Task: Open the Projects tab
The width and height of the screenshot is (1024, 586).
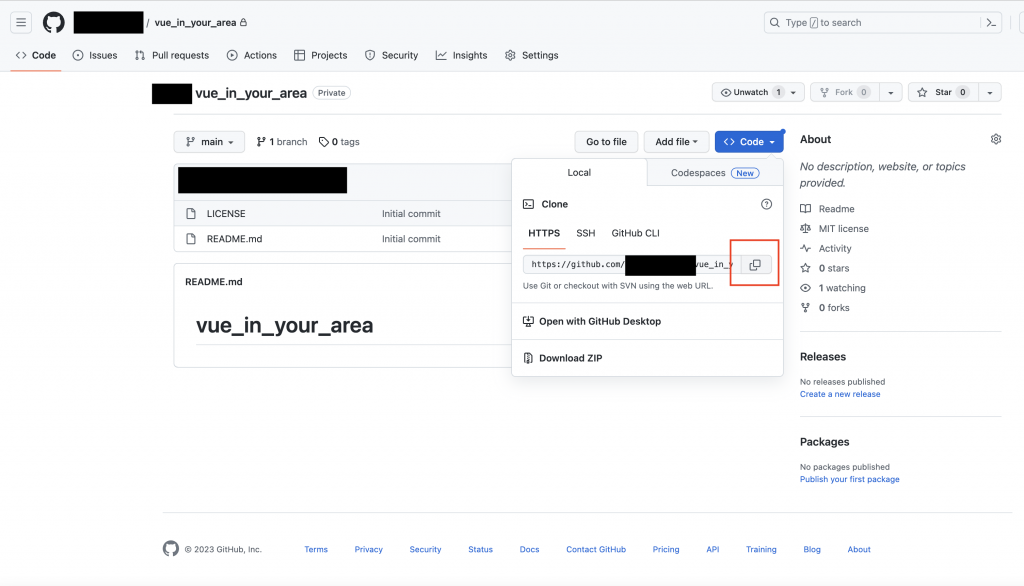Action: [x=321, y=56]
